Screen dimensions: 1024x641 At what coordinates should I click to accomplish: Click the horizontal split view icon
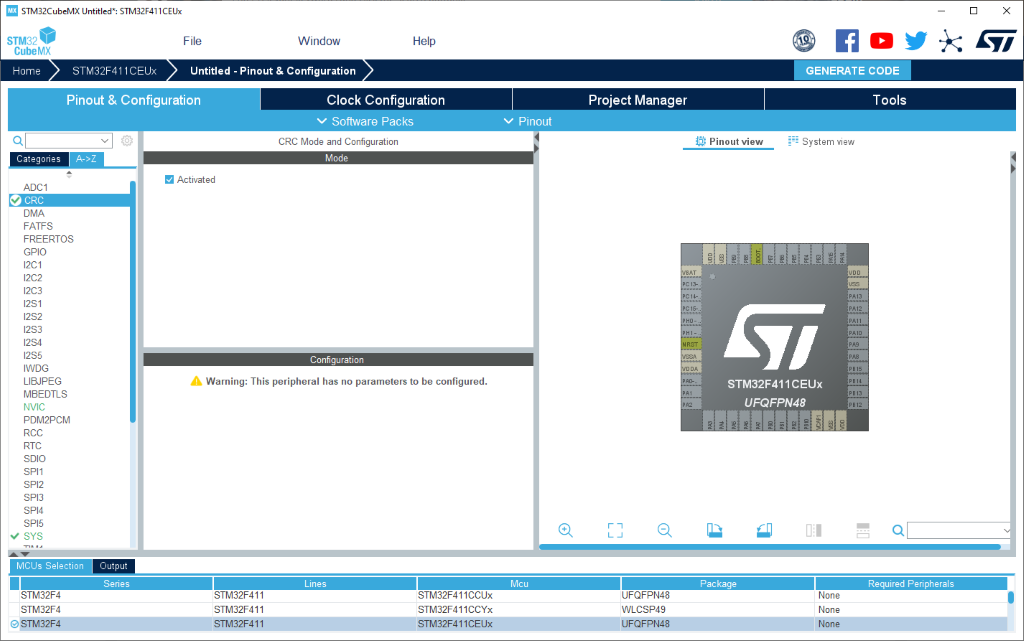point(863,530)
